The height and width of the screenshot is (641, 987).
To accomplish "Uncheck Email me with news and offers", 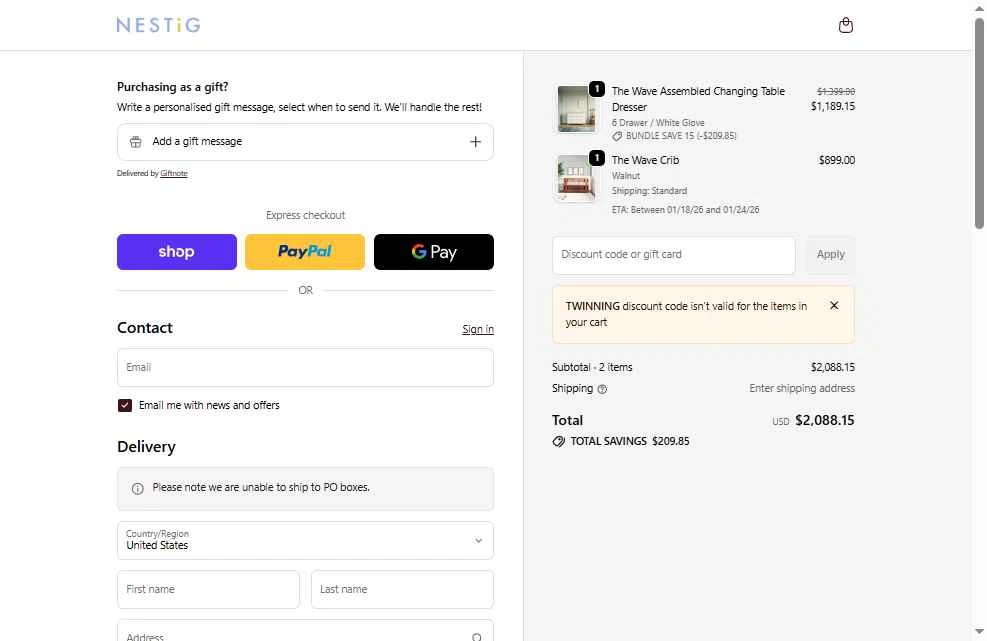I will coord(125,405).
